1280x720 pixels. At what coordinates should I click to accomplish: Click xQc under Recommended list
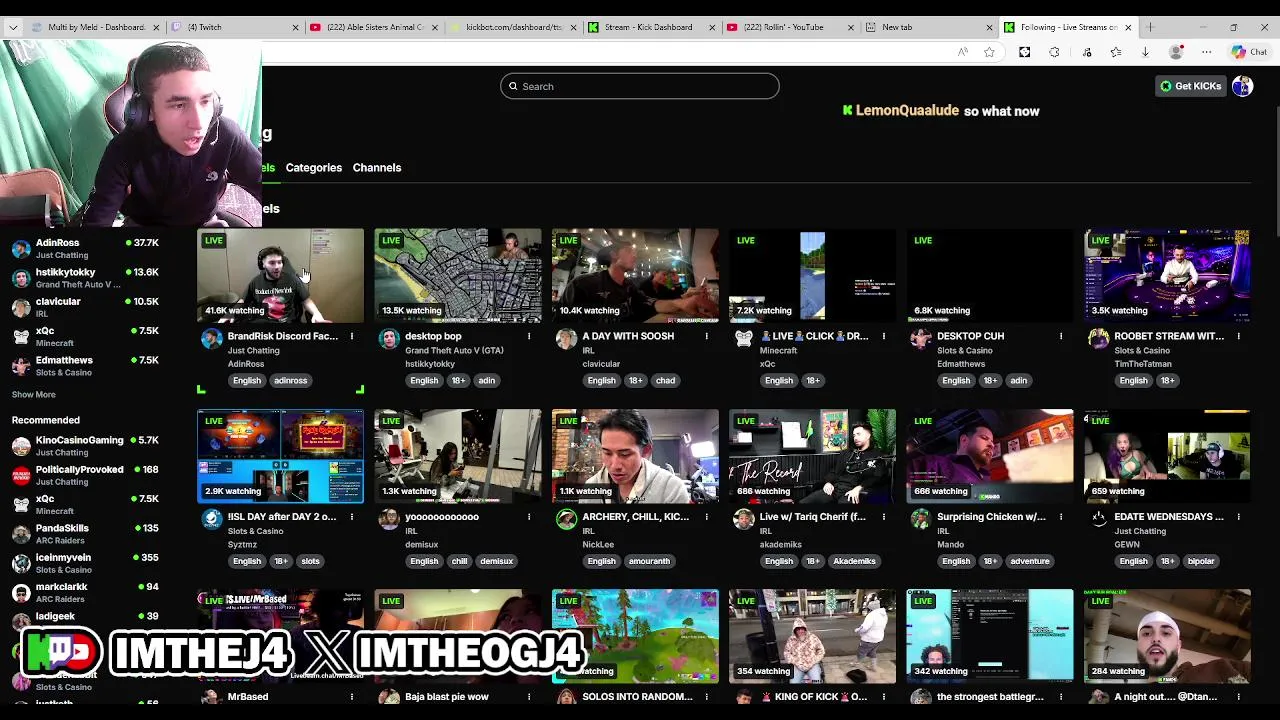tap(85, 504)
